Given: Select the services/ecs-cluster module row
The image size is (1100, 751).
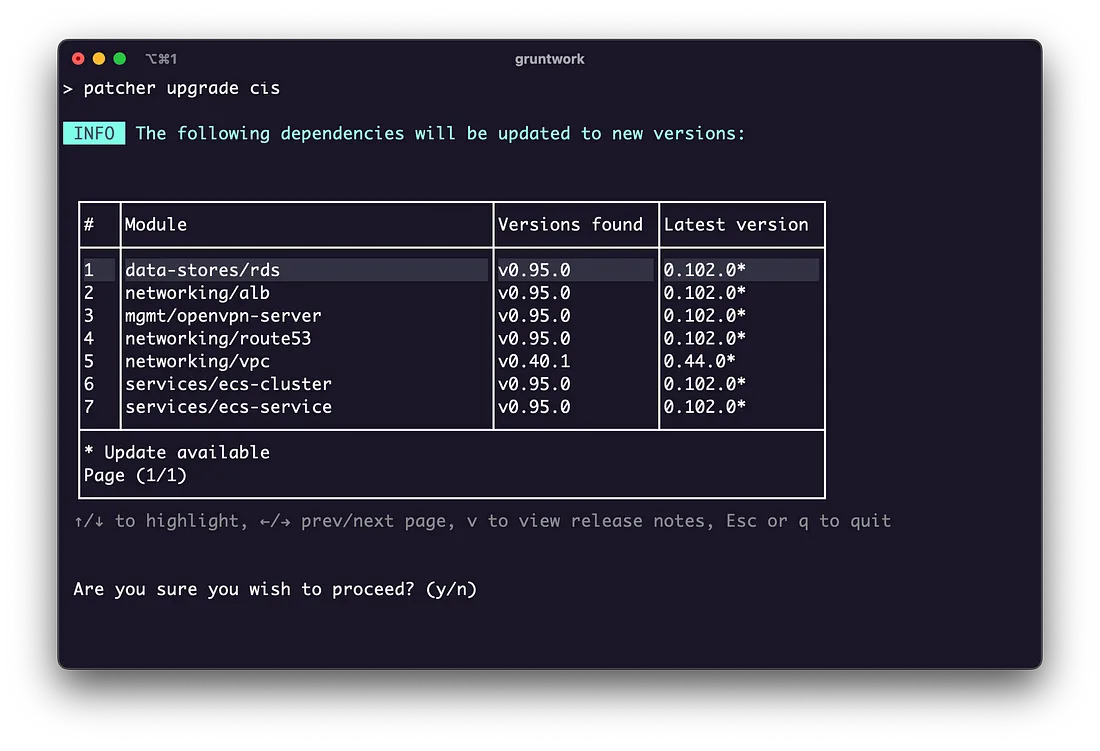Looking at the screenshot, I should pyautogui.click(x=451, y=384).
